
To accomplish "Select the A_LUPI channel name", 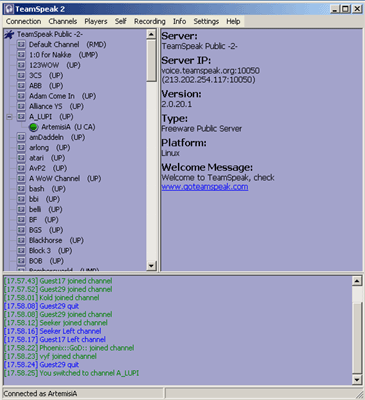I will tap(40, 117).
